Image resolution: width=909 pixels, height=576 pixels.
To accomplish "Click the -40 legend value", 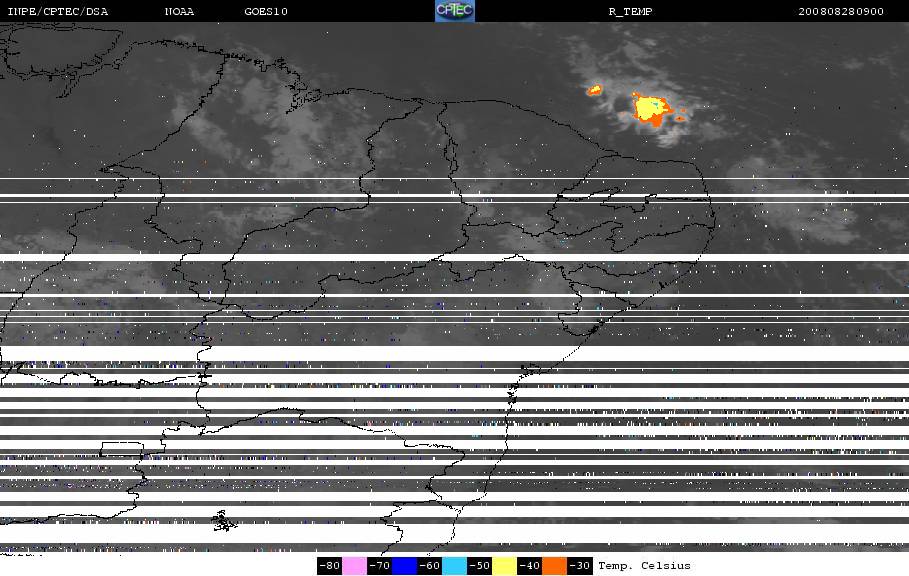I will [529, 566].
